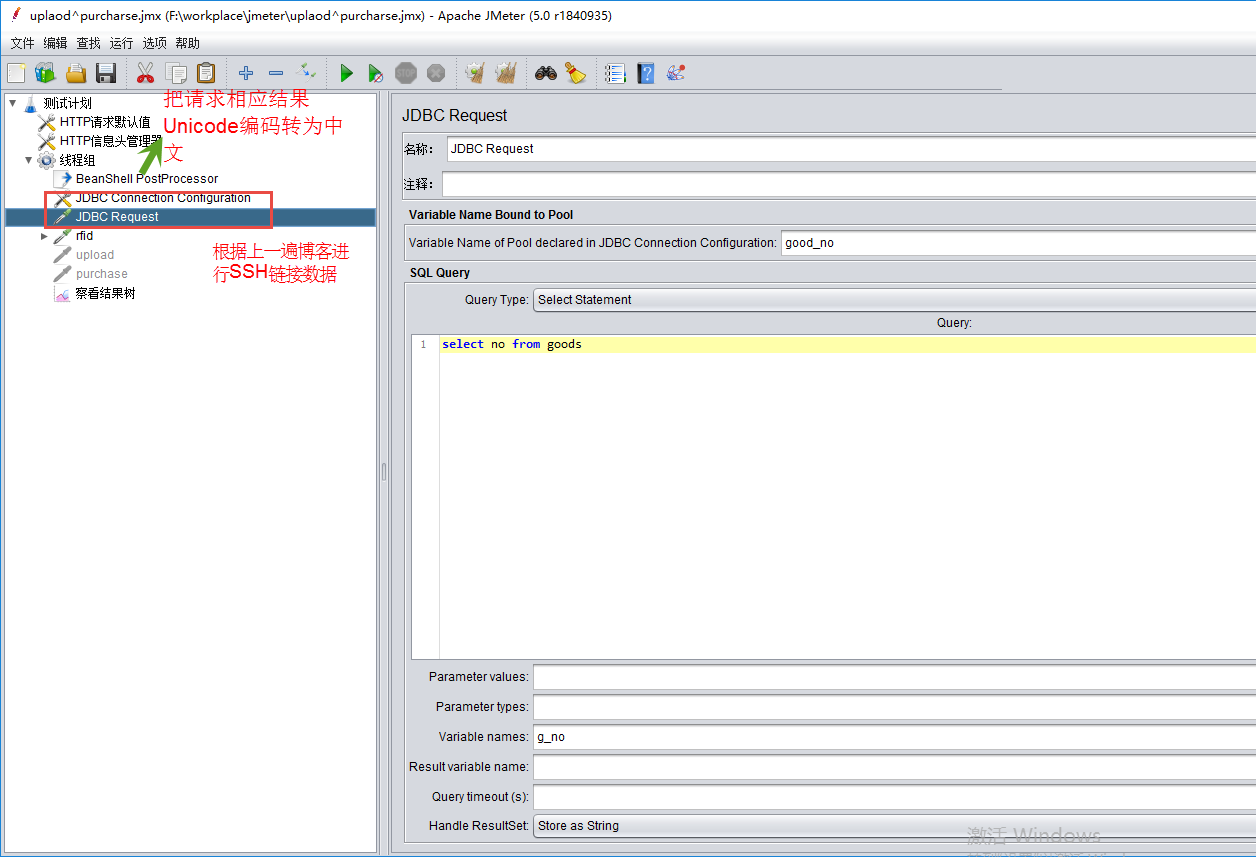1256x857 pixels.
Task: Toggle the selected element with the Toggle icon
Action: coord(306,72)
